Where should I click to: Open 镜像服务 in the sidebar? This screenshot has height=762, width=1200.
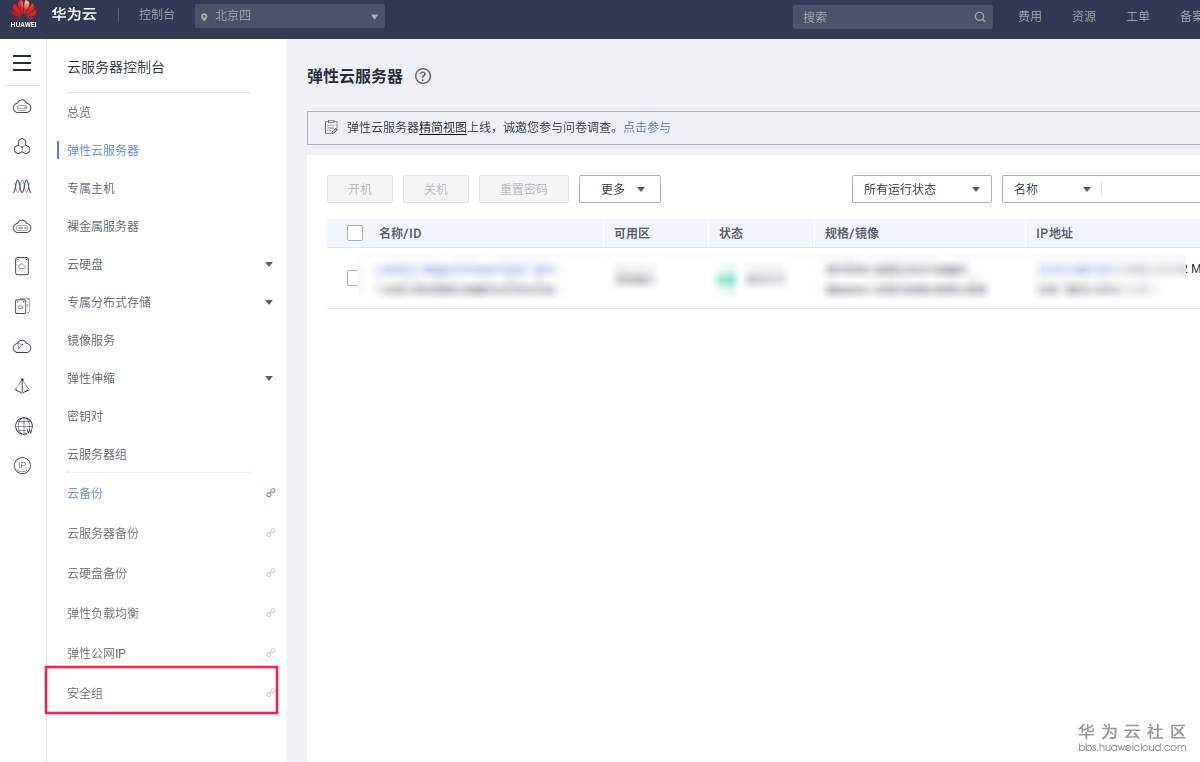[91, 340]
